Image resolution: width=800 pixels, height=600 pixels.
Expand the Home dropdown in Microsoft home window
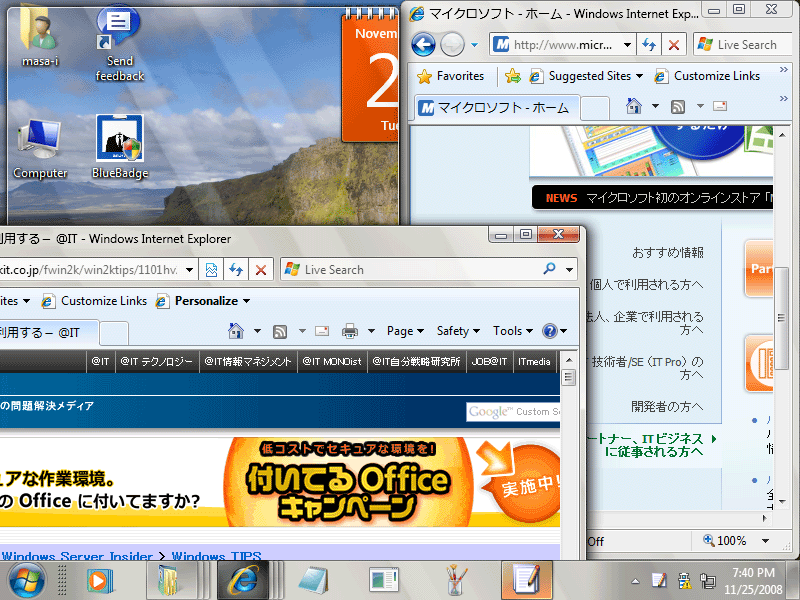pos(656,107)
